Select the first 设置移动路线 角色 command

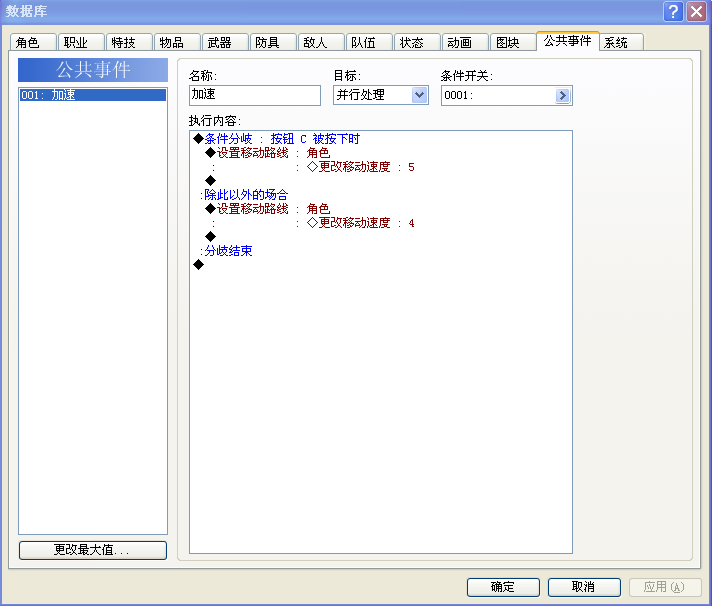[267, 153]
